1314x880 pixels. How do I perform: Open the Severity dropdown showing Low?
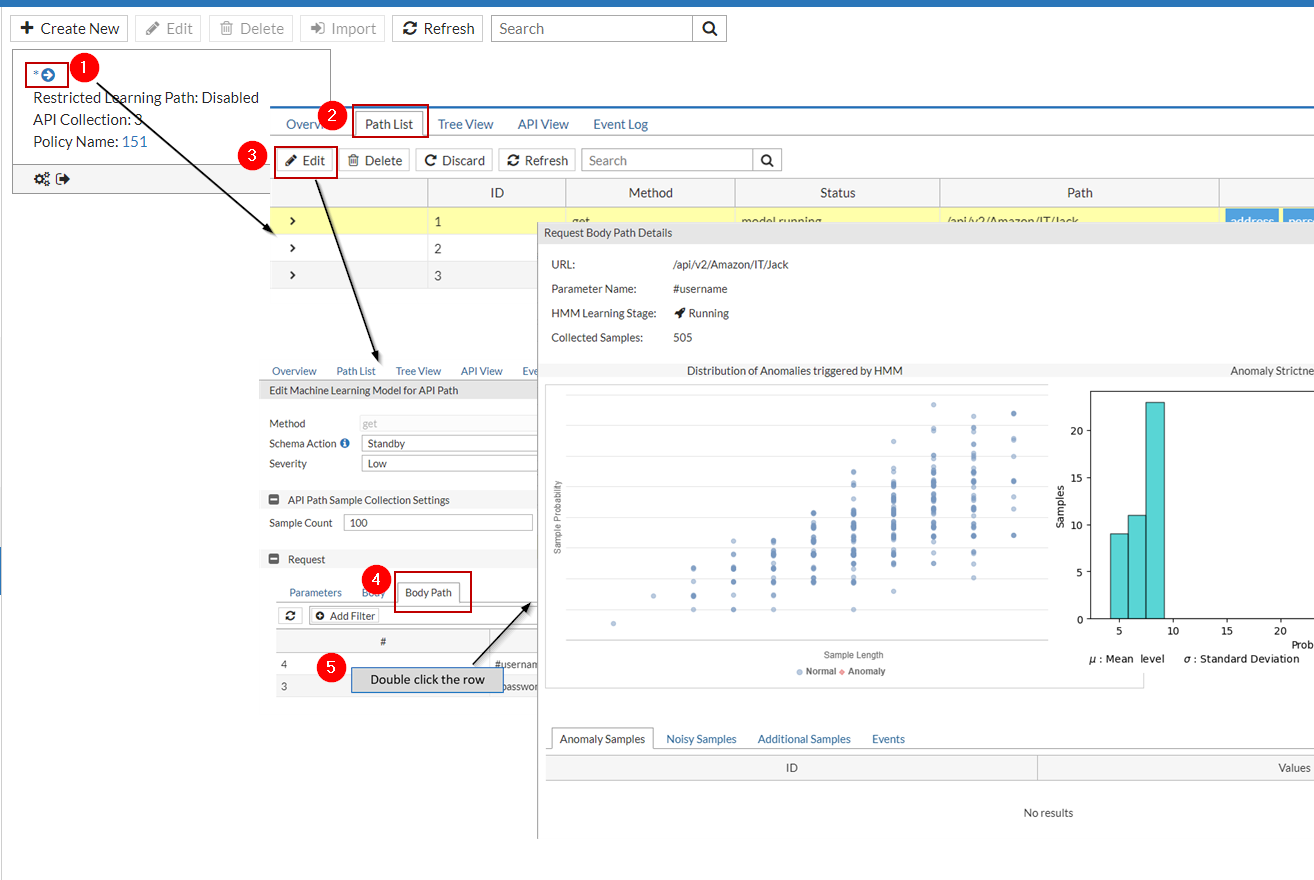(449, 463)
